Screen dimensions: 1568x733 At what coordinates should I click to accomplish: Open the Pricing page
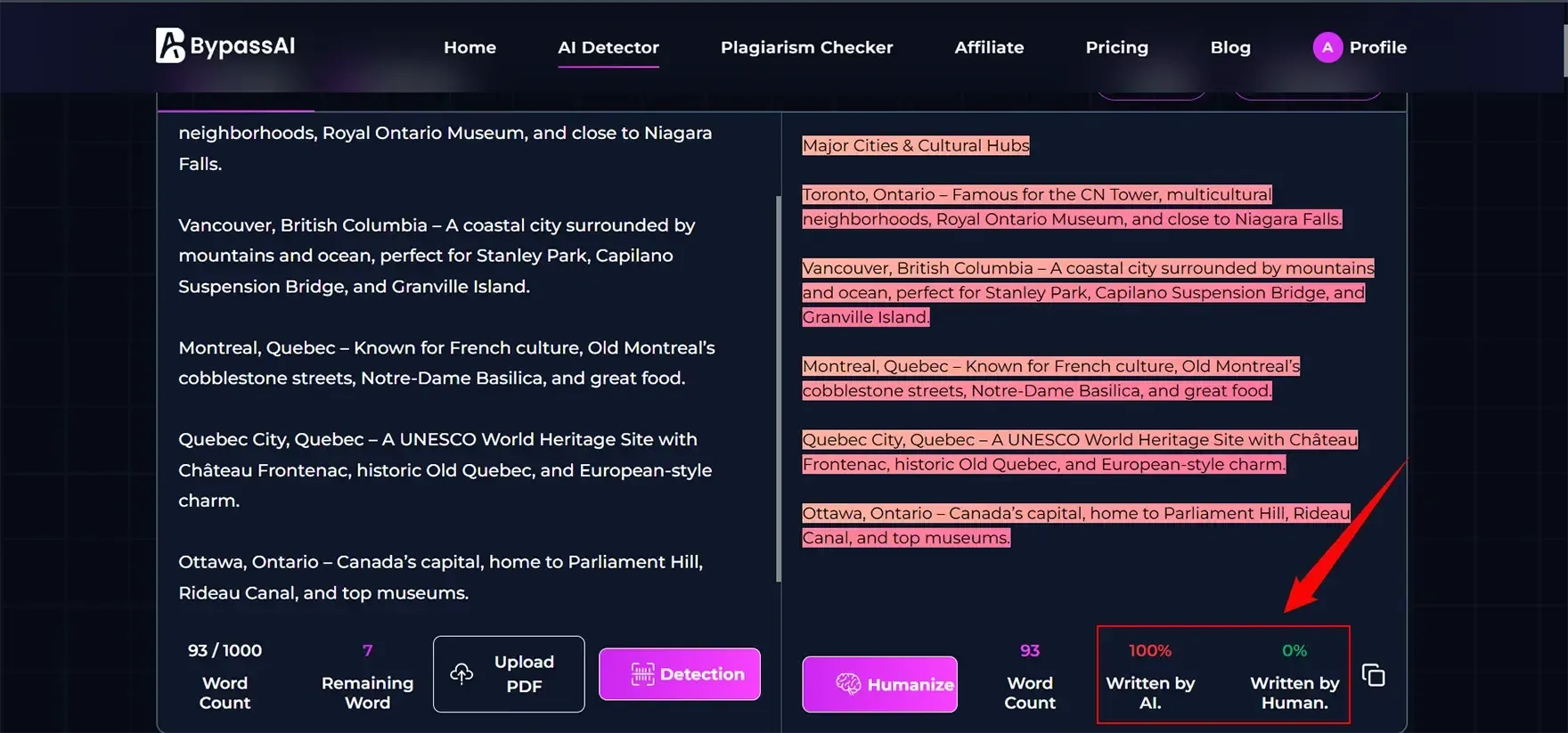pos(1116,47)
